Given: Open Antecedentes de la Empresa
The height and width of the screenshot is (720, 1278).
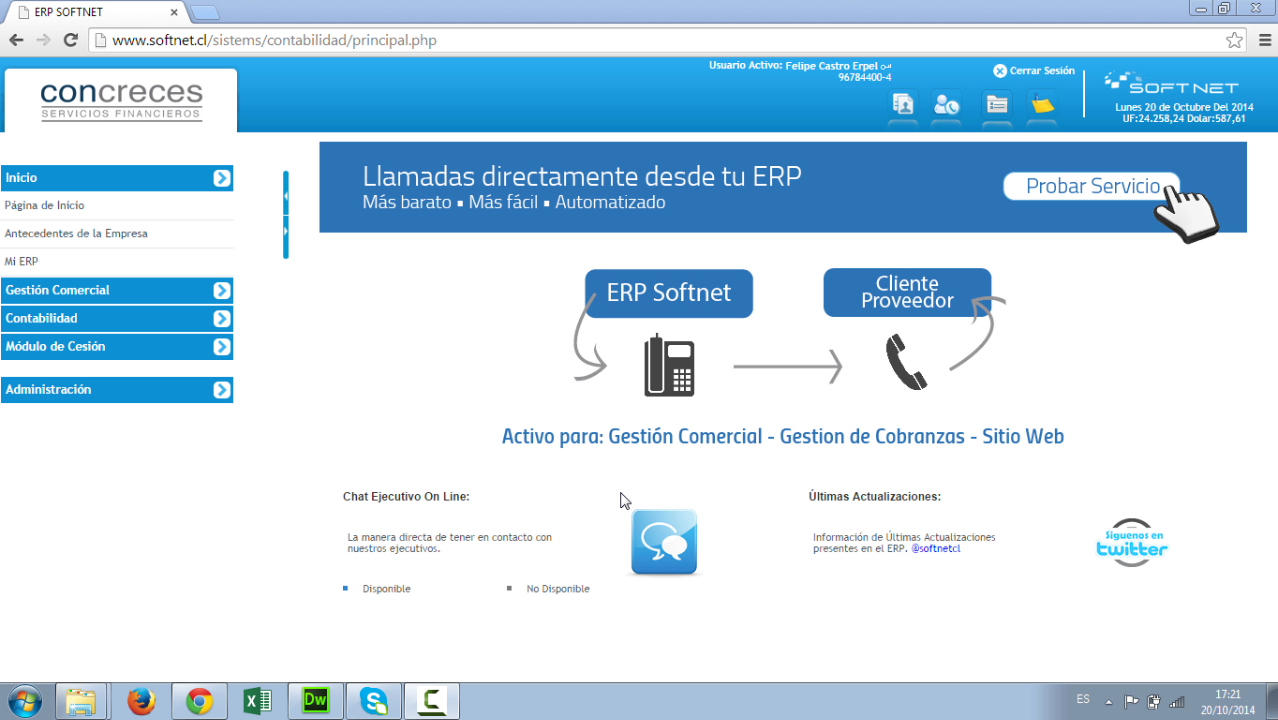Looking at the screenshot, I should pos(76,233).
